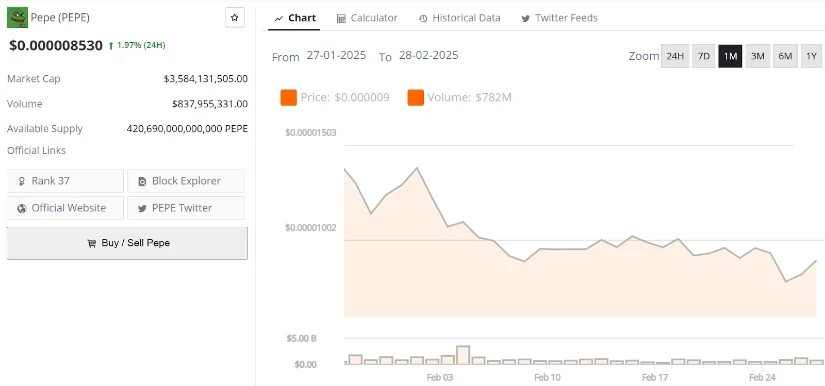Click the Feb 24 axis date label
The image size is (825, 386).
[x=762, y=377]
